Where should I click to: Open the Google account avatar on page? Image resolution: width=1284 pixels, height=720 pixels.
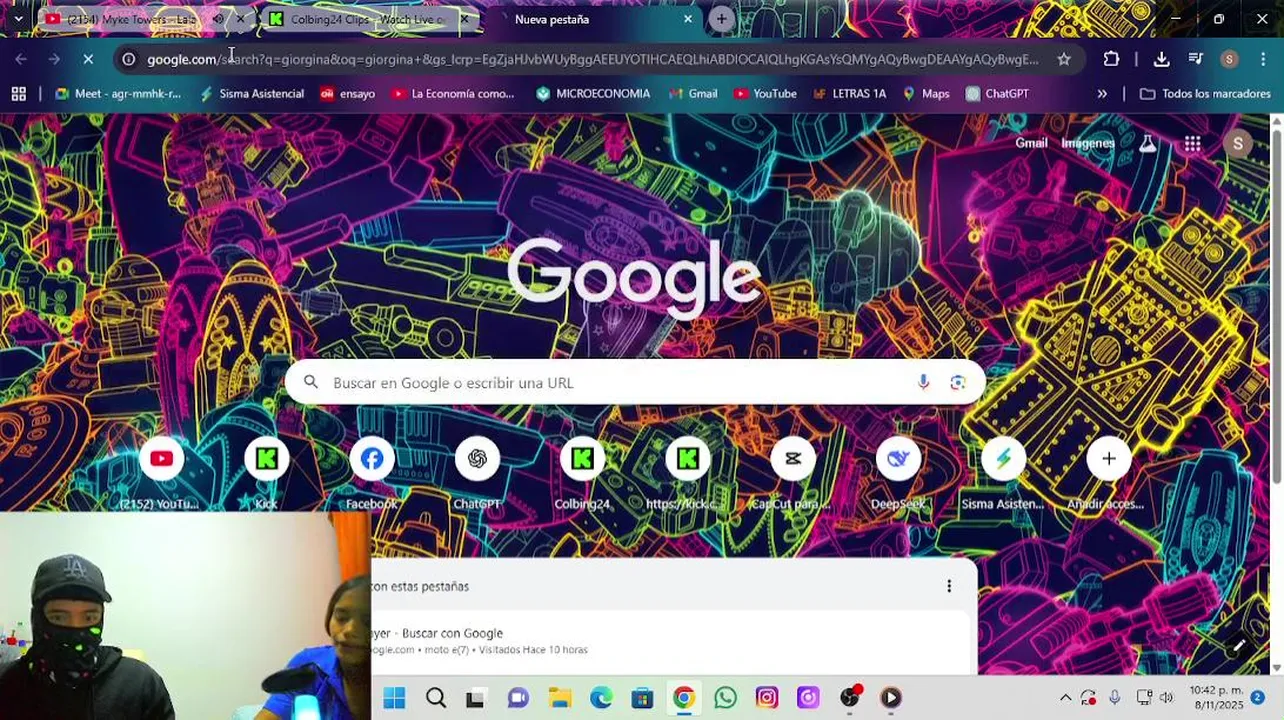[1237, 144]
